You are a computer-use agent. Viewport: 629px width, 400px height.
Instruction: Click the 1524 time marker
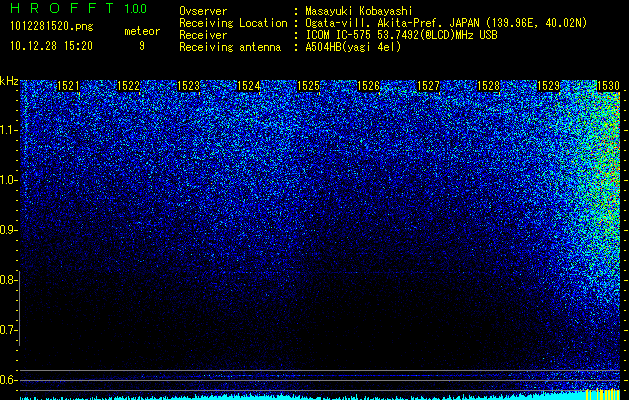(249, 86)
